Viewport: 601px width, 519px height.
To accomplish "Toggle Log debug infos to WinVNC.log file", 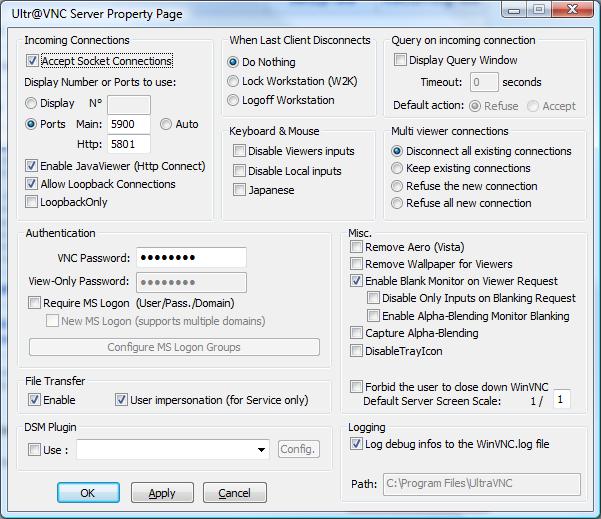I will tap(356, 444).
